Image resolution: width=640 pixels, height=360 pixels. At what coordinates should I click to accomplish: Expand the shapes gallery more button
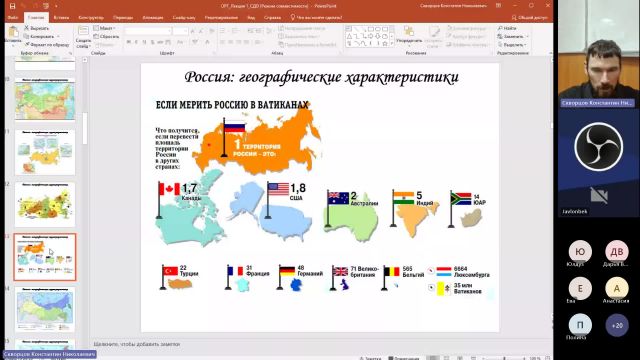coord(392,43)
